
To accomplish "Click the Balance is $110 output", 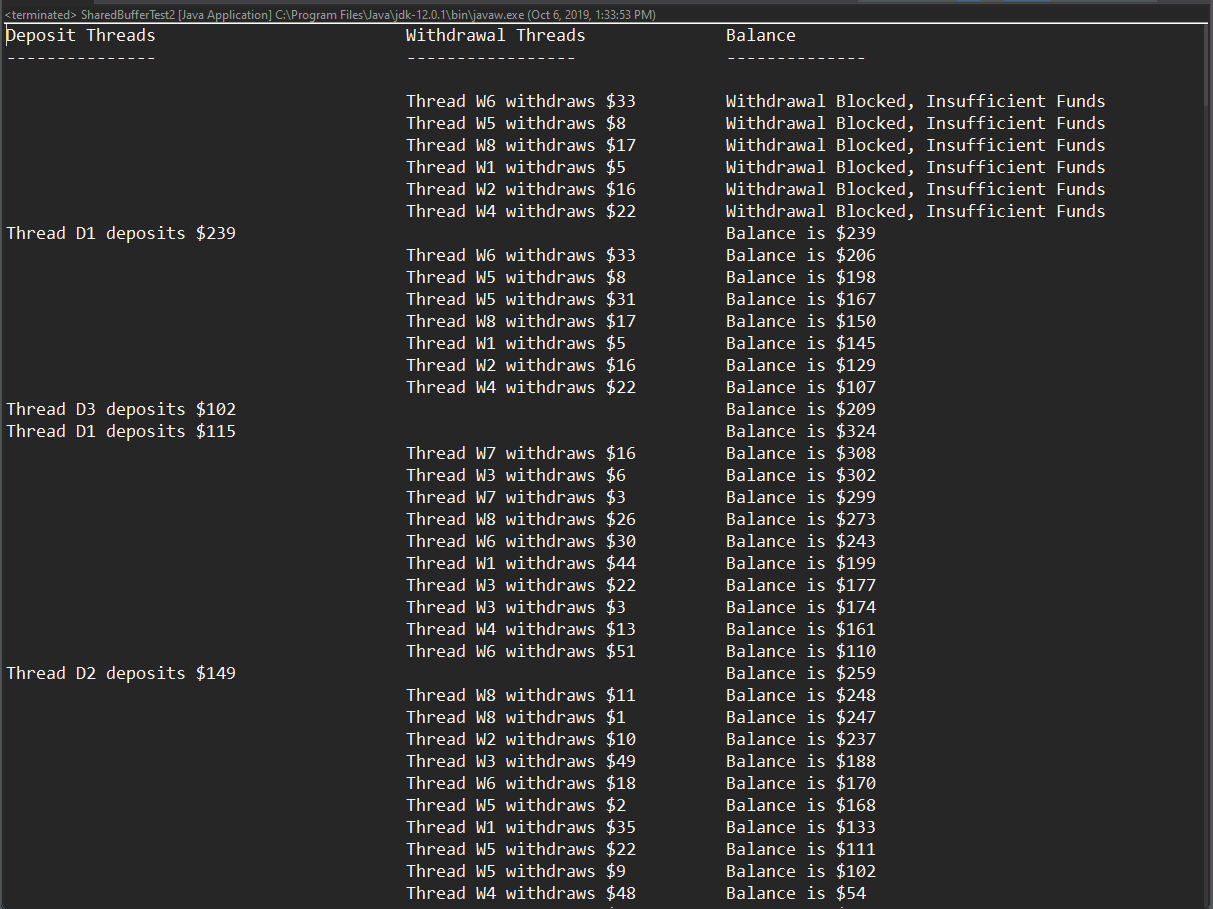I will 800,652.
